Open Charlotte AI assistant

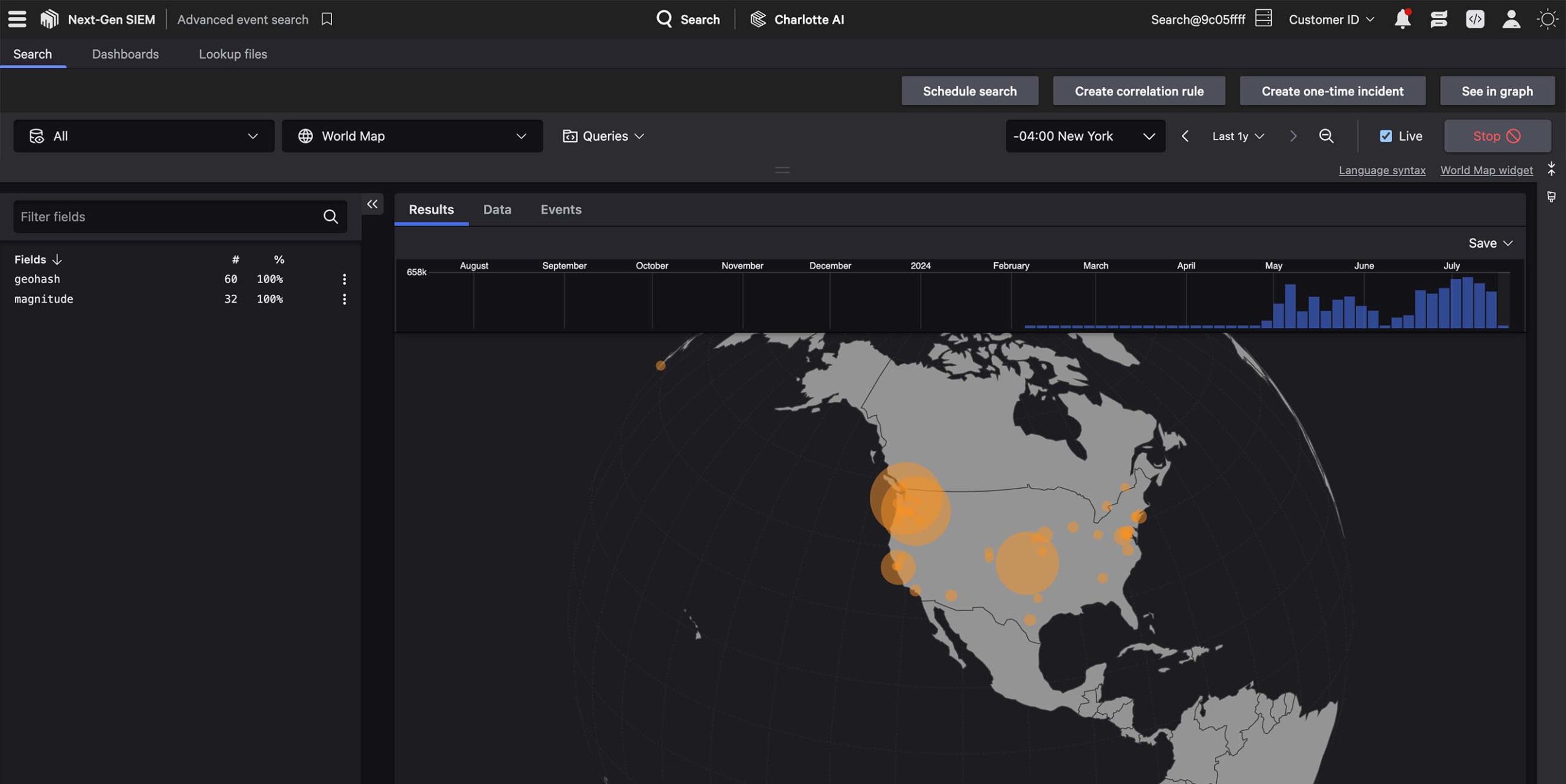pyautogui.click(x=797, y=19)
